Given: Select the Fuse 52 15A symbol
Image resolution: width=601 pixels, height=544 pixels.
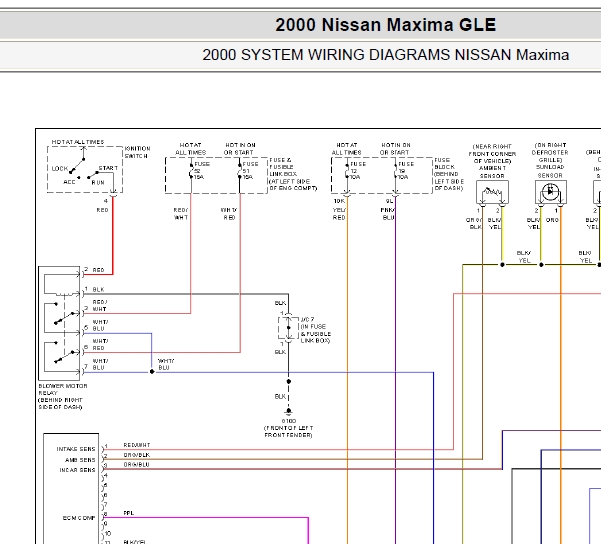Looking at the screenshot, I should [x=191, y=171].
